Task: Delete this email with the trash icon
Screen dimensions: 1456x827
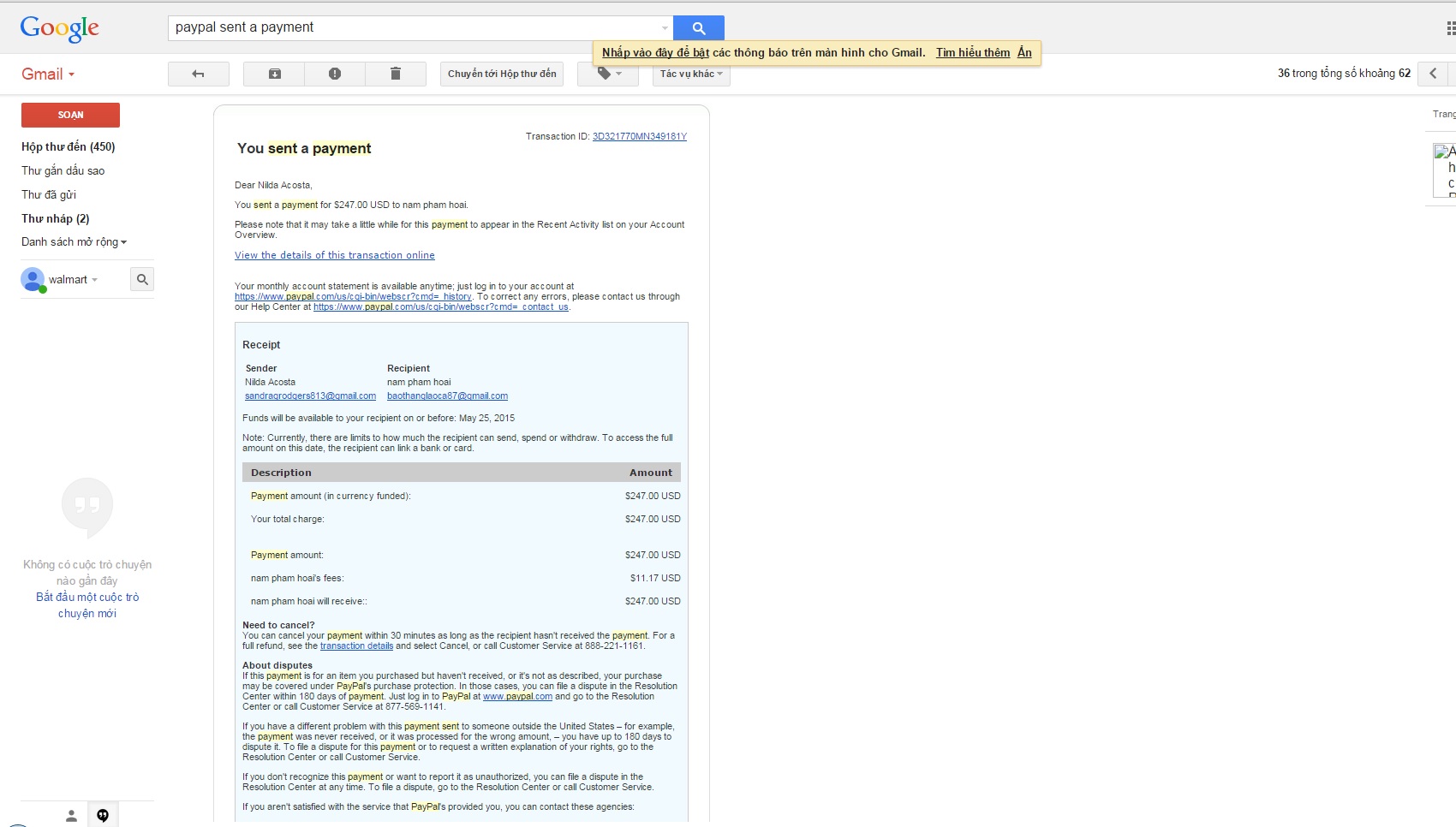Action: [x=396, y=74]
